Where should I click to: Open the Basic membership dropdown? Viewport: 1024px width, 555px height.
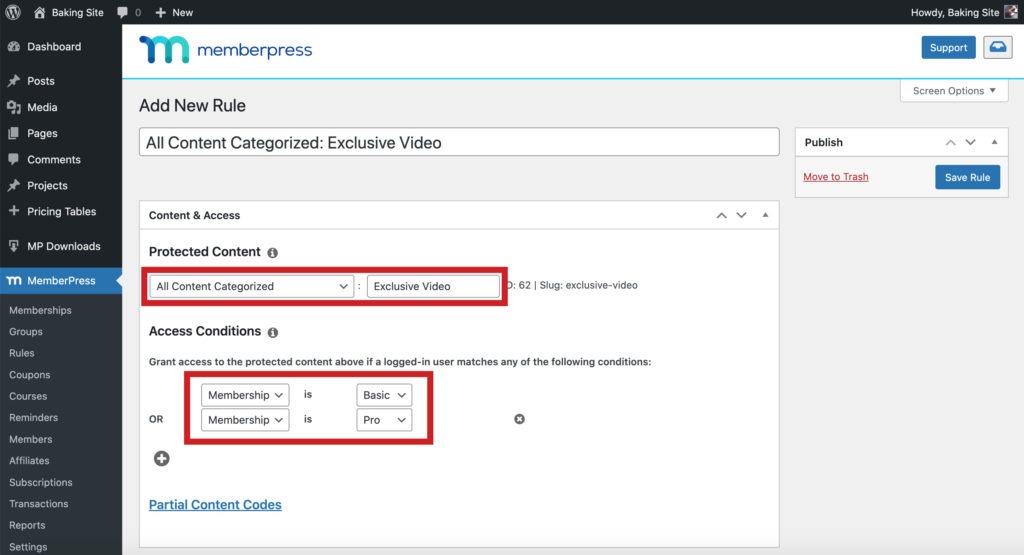384,395
